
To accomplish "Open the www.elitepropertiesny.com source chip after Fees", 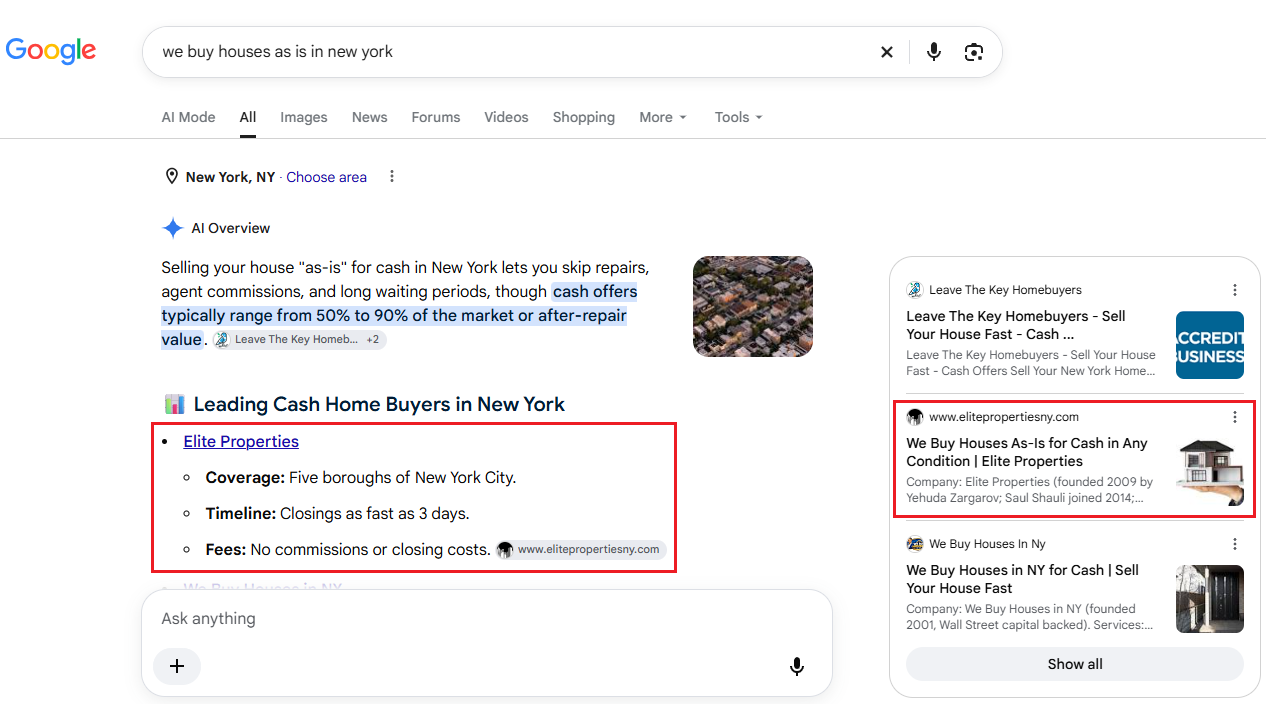I will 581,549.
